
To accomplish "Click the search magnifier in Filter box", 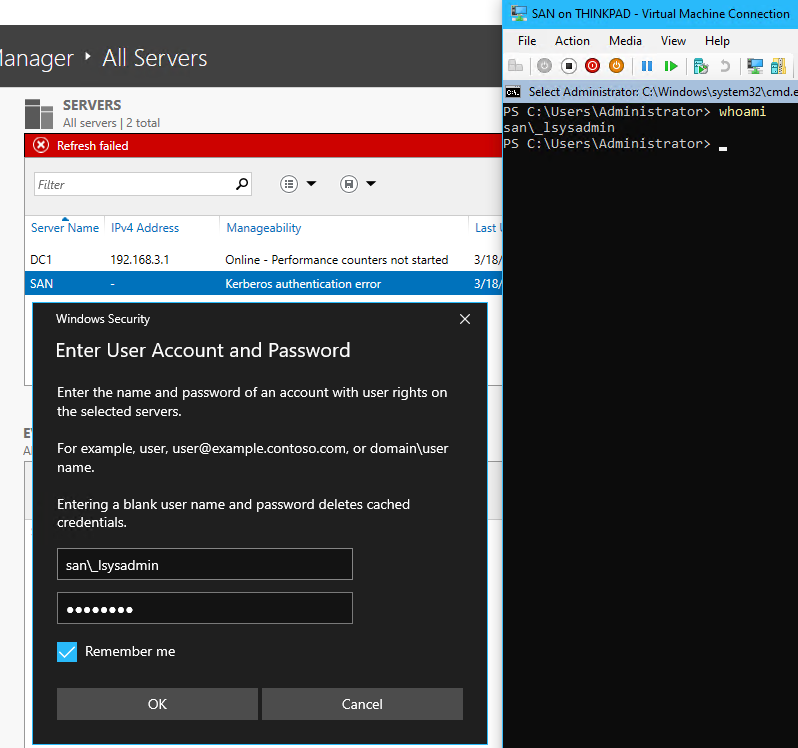I will pos(242,184).
